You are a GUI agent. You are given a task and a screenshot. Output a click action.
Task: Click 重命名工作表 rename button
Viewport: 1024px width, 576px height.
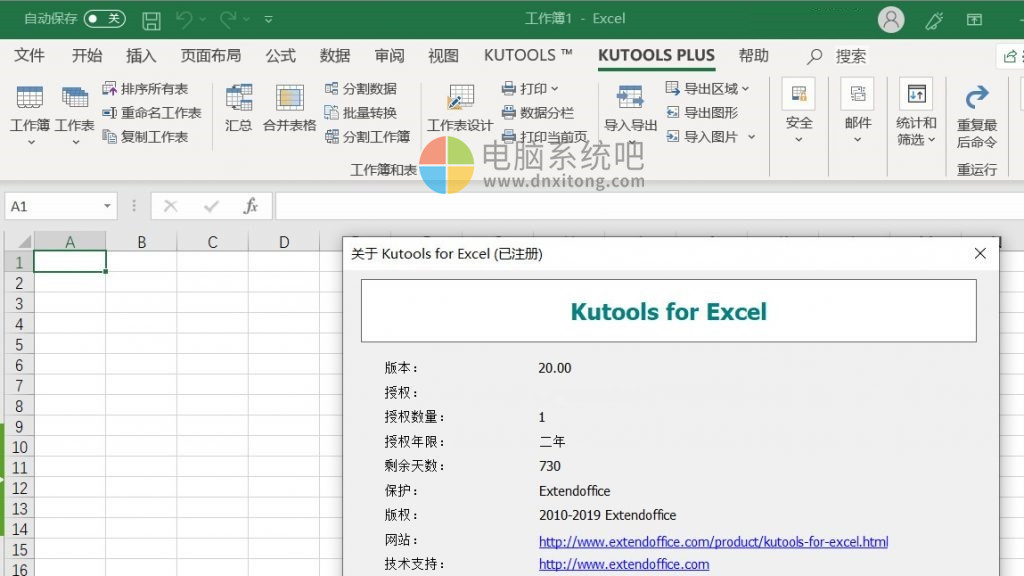[x=152, y=113]
